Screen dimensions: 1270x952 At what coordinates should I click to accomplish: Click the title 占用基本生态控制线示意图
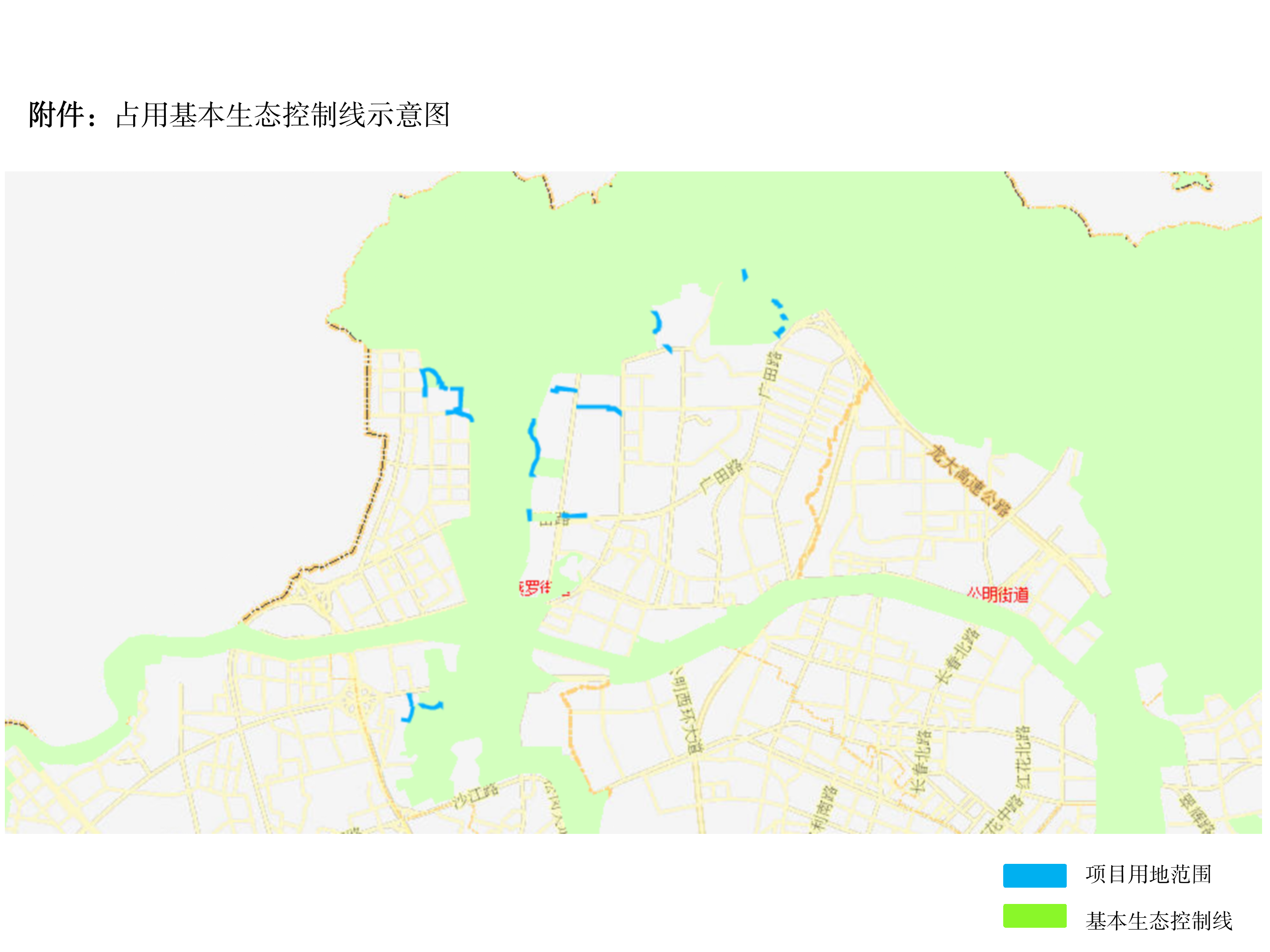pyautogui.click(x=283, y=115)
